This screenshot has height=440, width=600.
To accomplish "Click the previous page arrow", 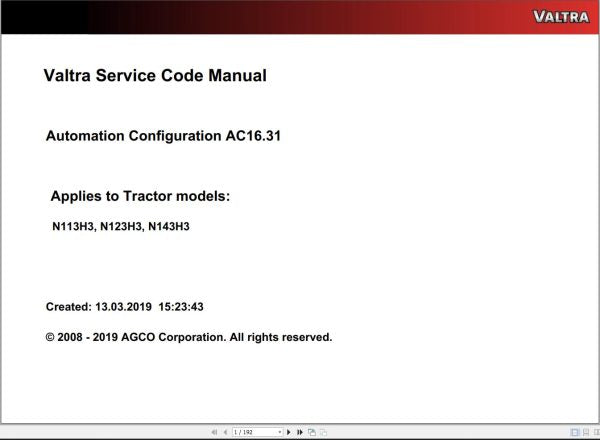I will click(x=224, y=432).
